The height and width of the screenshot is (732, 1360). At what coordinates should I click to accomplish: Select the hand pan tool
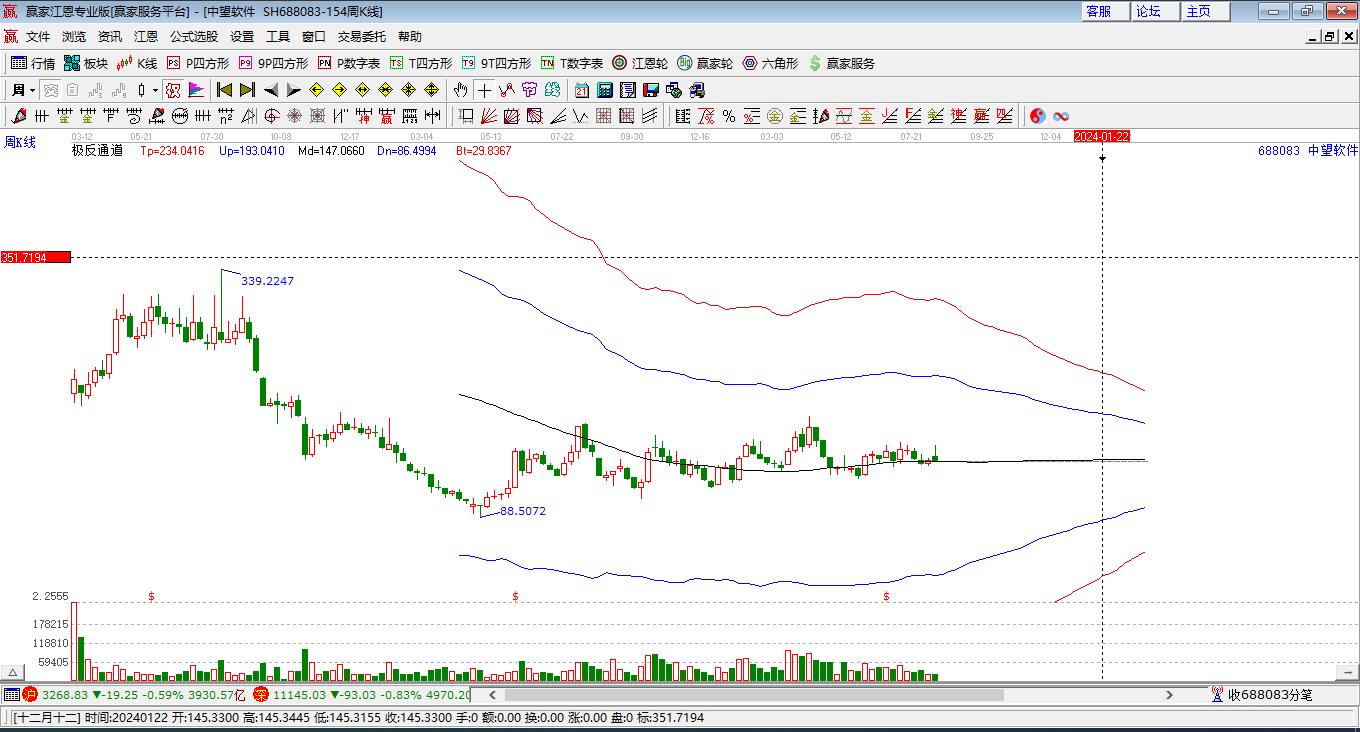point(460,90)
